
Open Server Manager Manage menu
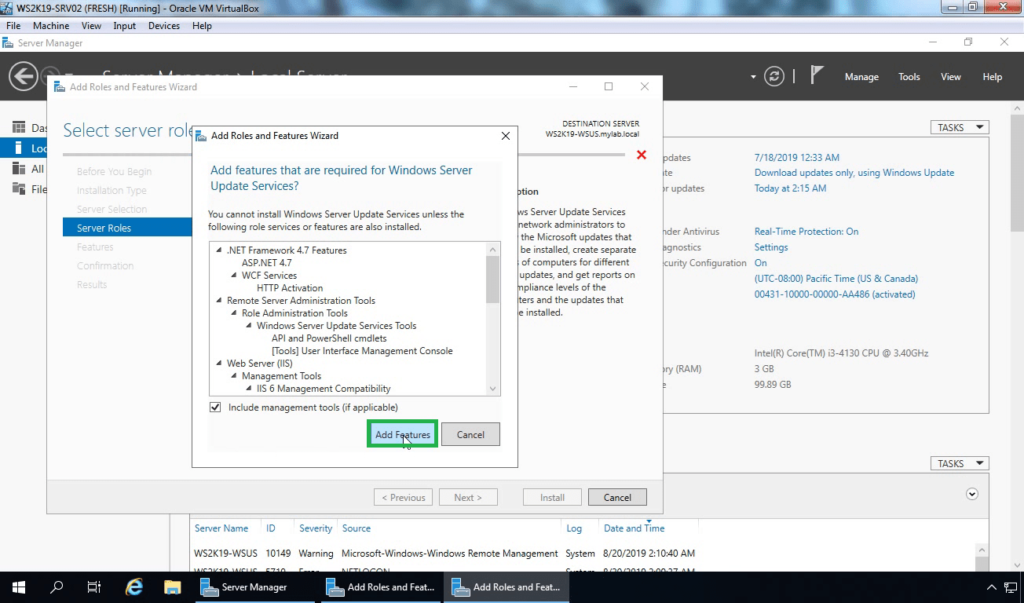click(861, 76)
